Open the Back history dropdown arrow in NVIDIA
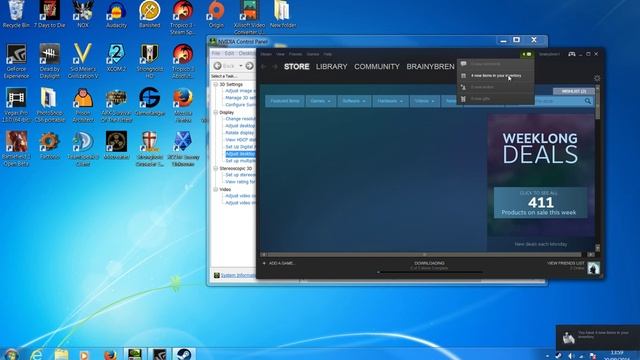Image resolution: width=640 pixels, height=360 pixels. pyautogui.click(x=241, y=66)
